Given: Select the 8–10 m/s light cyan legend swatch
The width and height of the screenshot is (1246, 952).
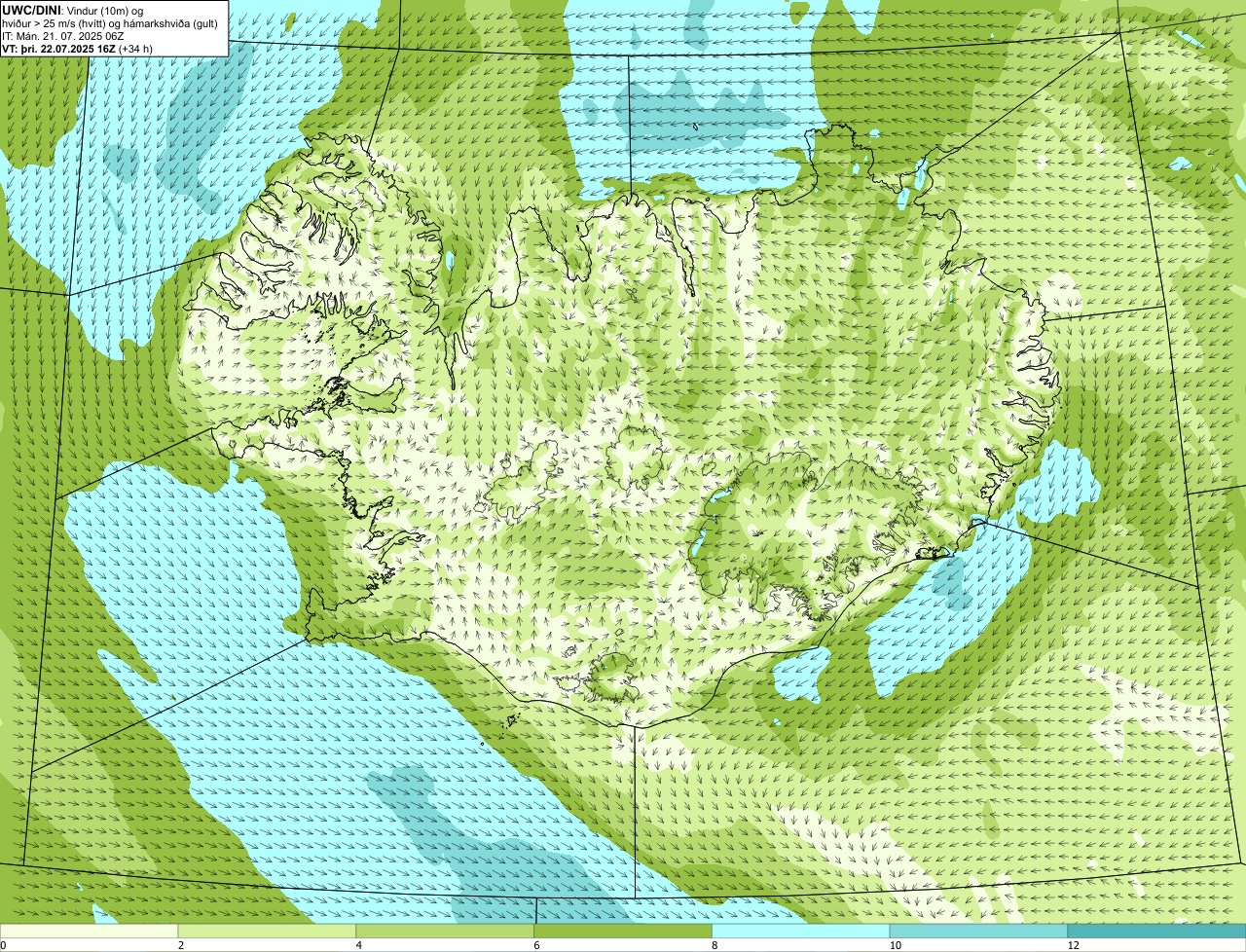Looking at the screenshot, I should (x=801, y=932).
